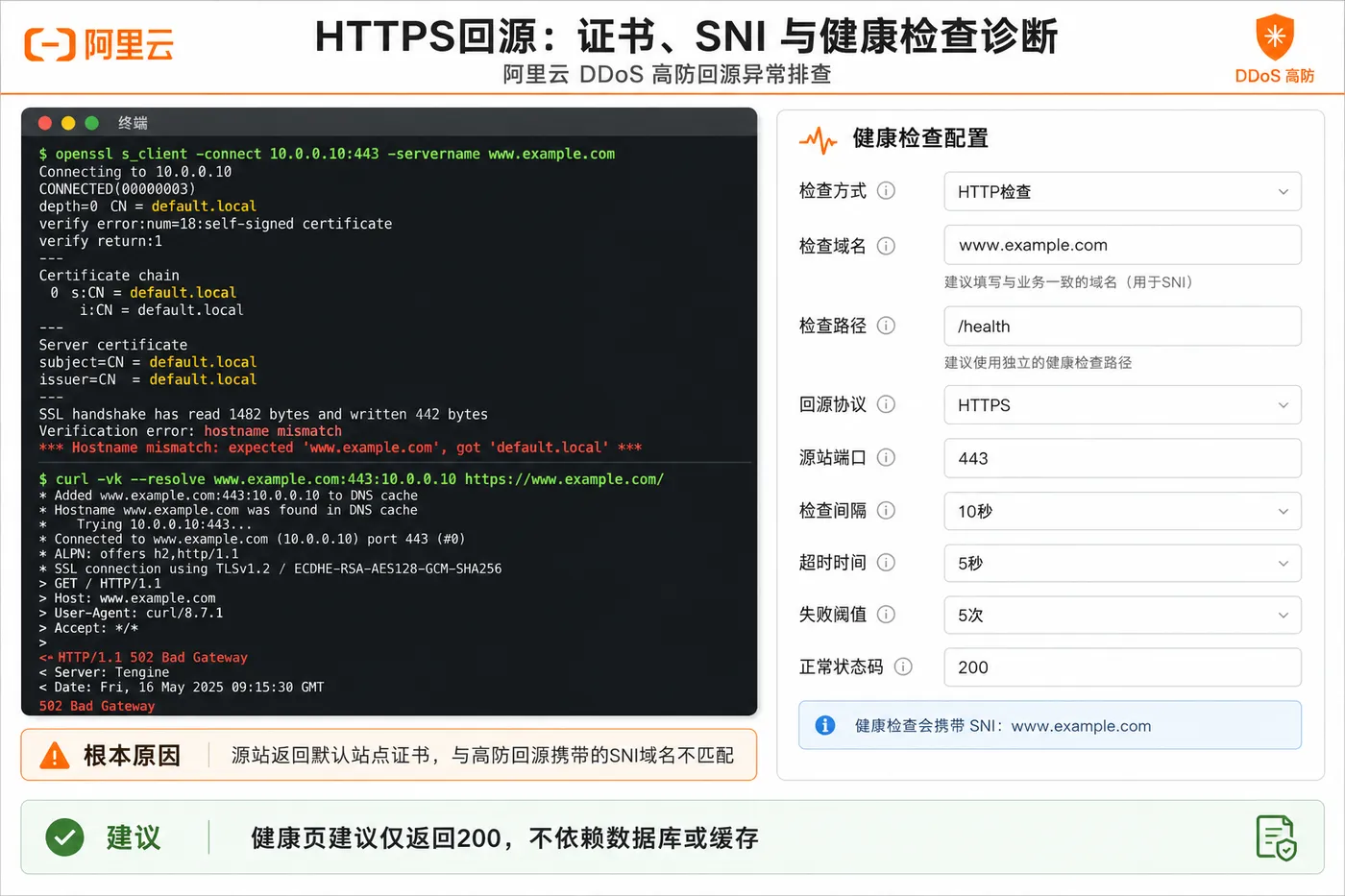This screenshot has width=1345, height=896.
Task: Click the 'ALPN: offers h2,http/1.1' line
Action: point(138,554)
